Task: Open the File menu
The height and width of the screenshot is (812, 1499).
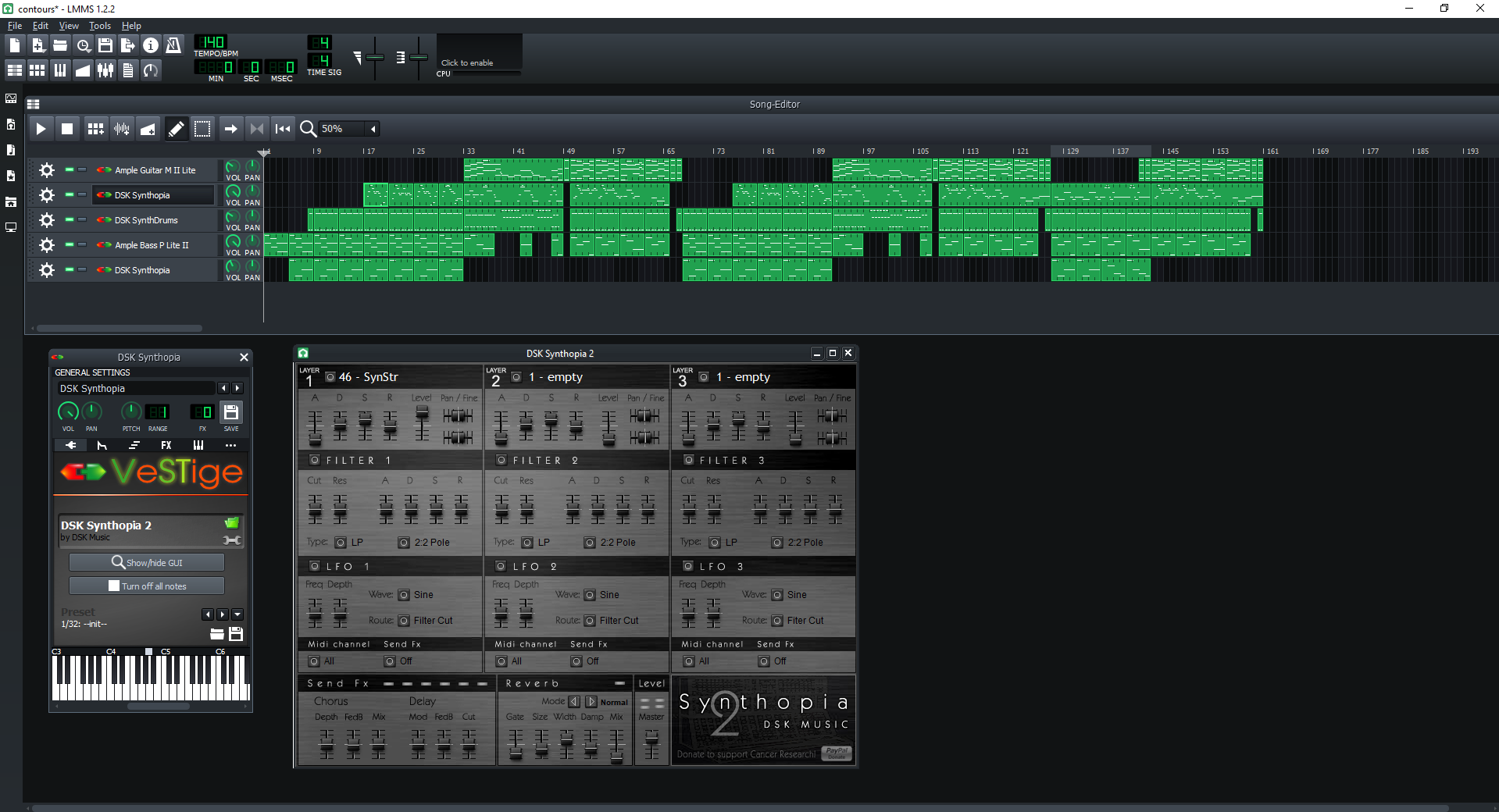Action: [x=15, y=26]
